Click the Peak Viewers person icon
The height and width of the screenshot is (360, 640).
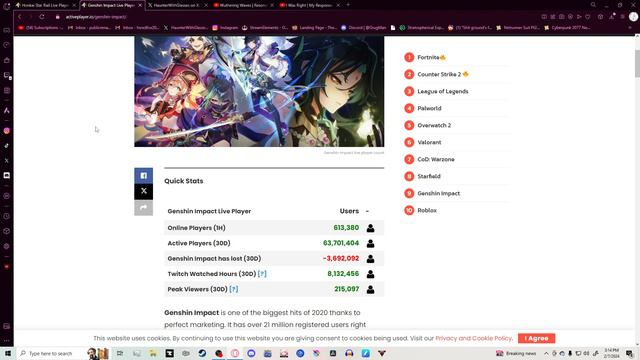(370, 289)
